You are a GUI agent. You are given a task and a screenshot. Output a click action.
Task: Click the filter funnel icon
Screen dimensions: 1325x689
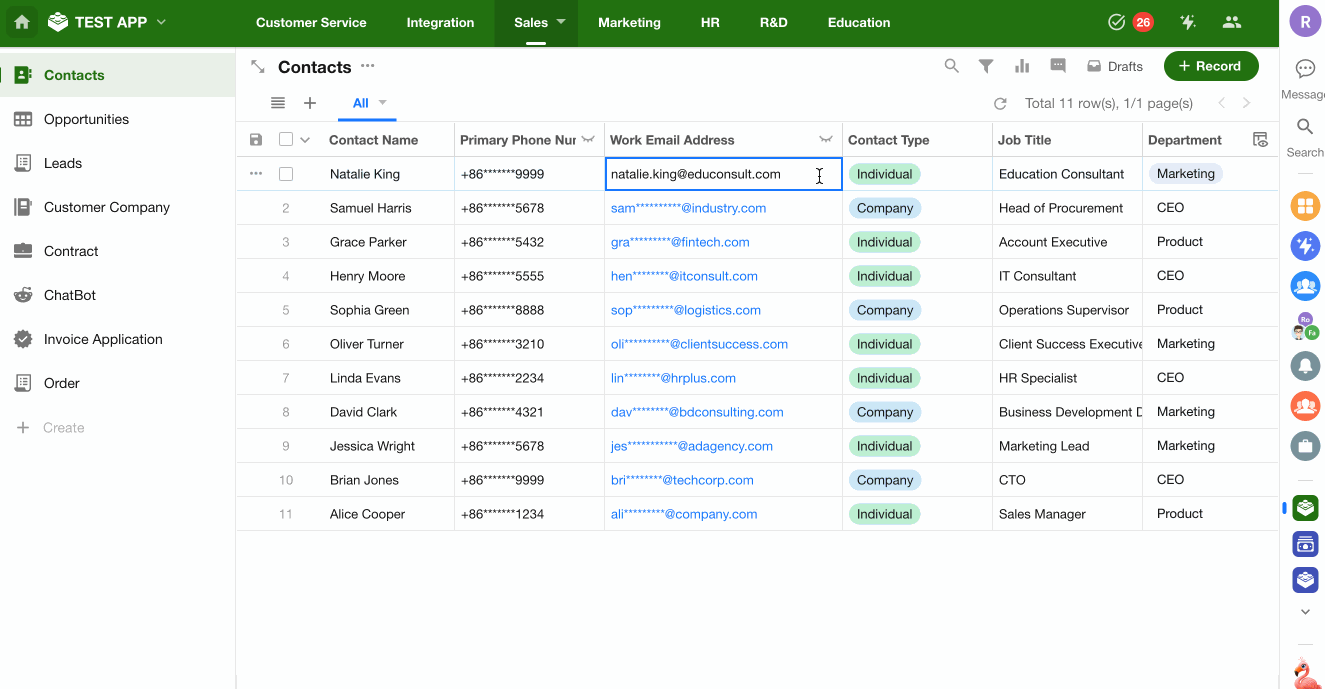tap(986, 66)
